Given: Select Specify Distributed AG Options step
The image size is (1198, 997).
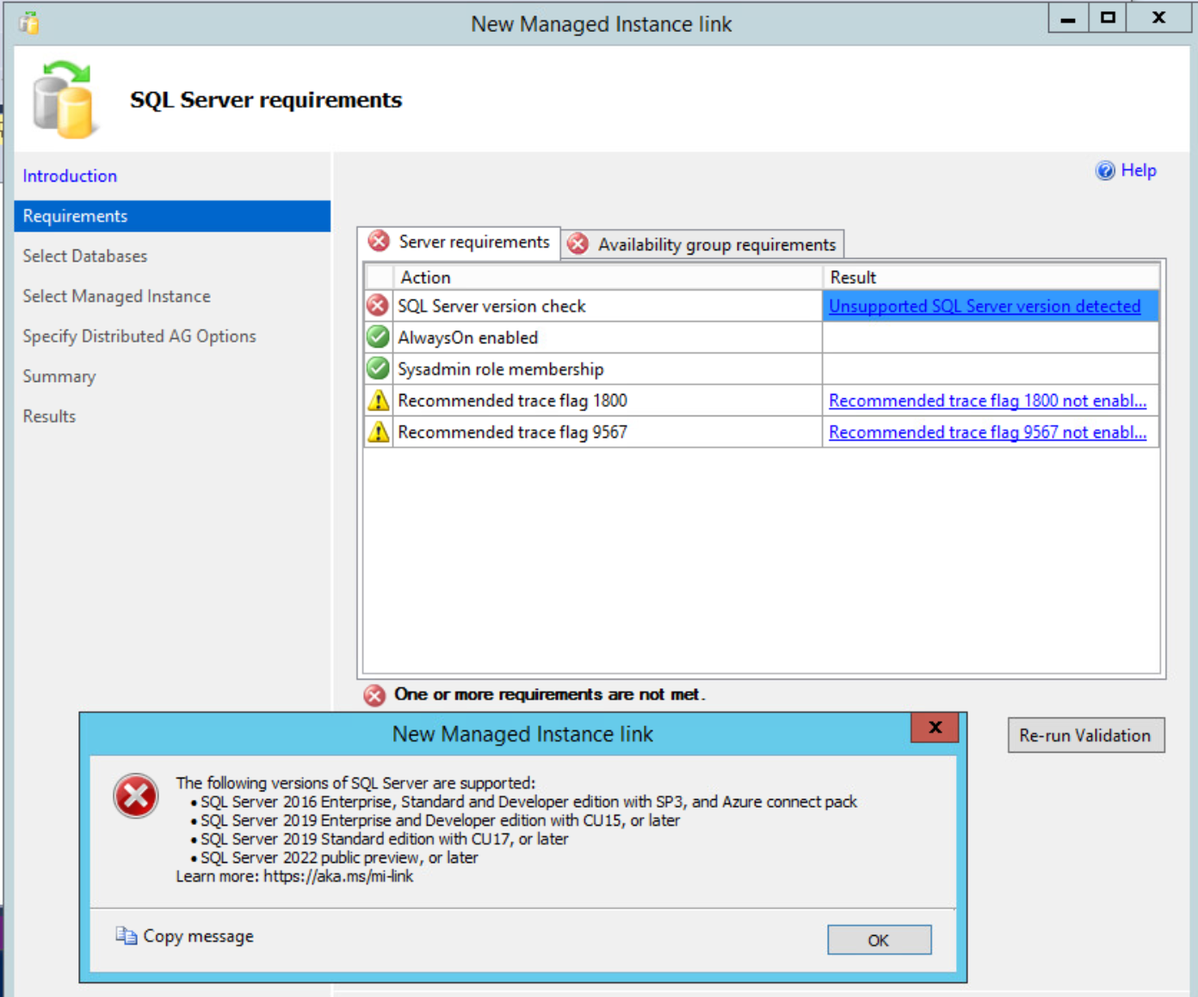Looking at the screenshot, I should 139,336.
